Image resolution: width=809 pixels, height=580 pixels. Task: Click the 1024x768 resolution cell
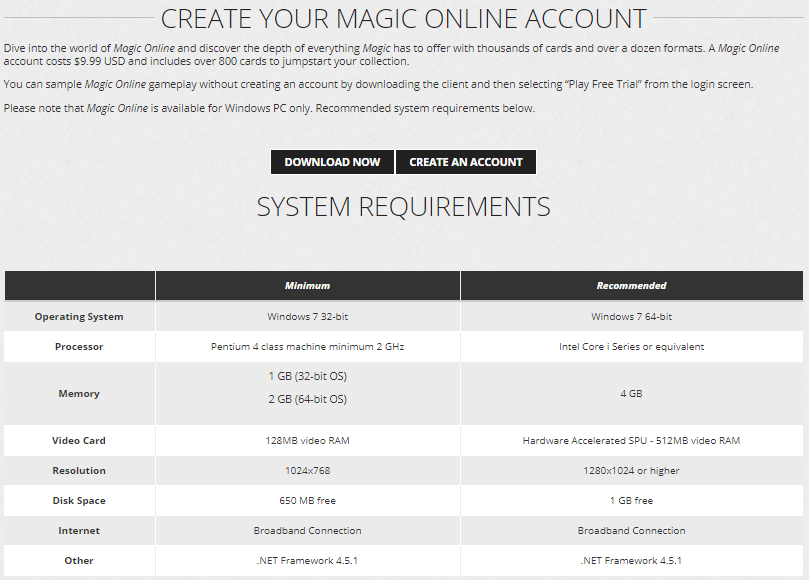308,470
